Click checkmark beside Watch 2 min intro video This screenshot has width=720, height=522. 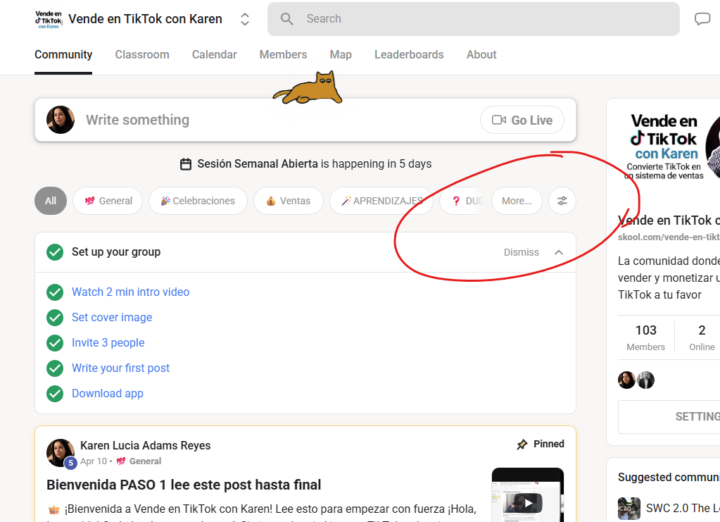55,292
